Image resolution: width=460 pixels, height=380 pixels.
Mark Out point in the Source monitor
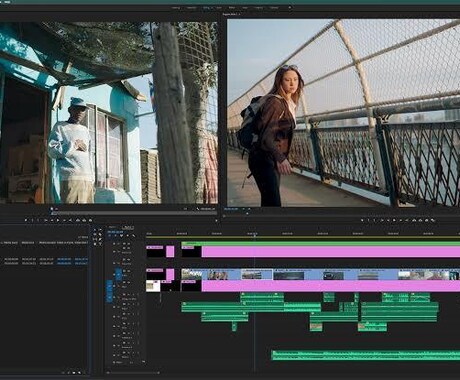coord(38,220)
